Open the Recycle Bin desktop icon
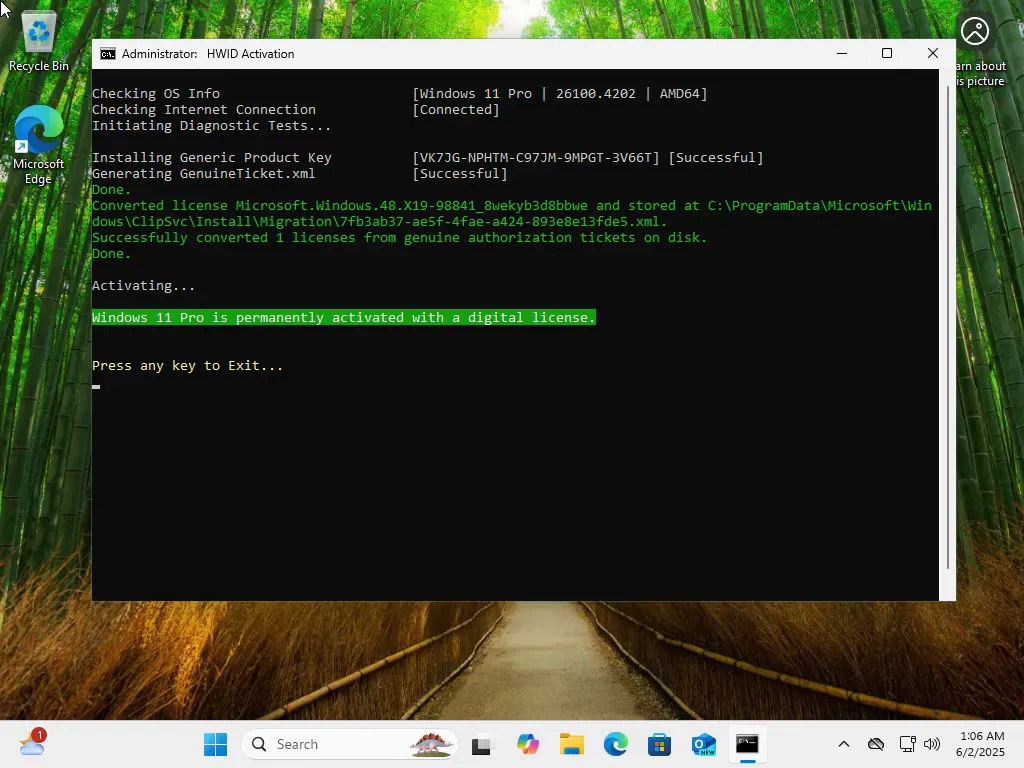 click(x=39, y=42)
